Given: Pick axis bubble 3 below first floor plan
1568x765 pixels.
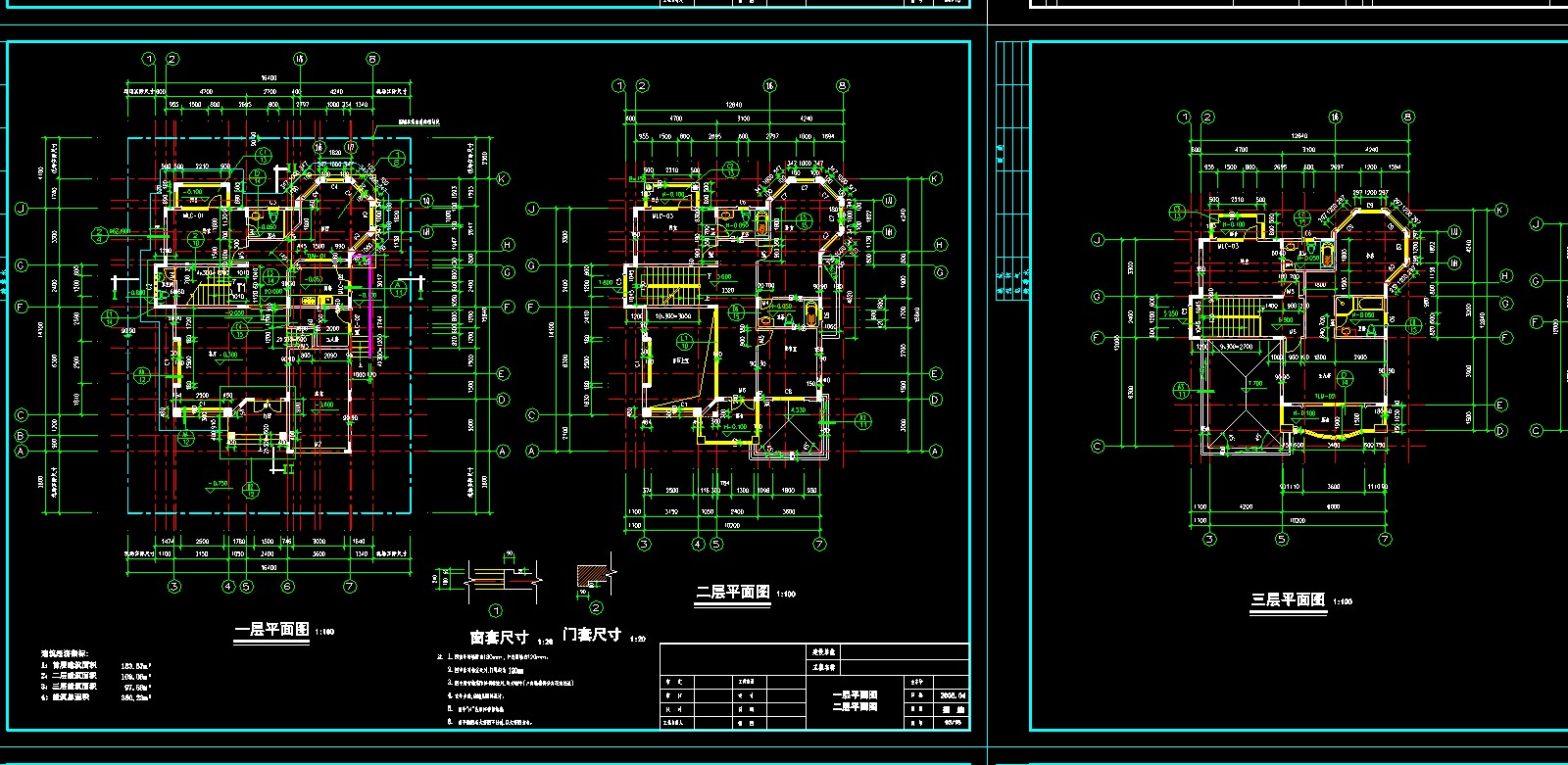Looking at the screenshot, I should (173, 587).
